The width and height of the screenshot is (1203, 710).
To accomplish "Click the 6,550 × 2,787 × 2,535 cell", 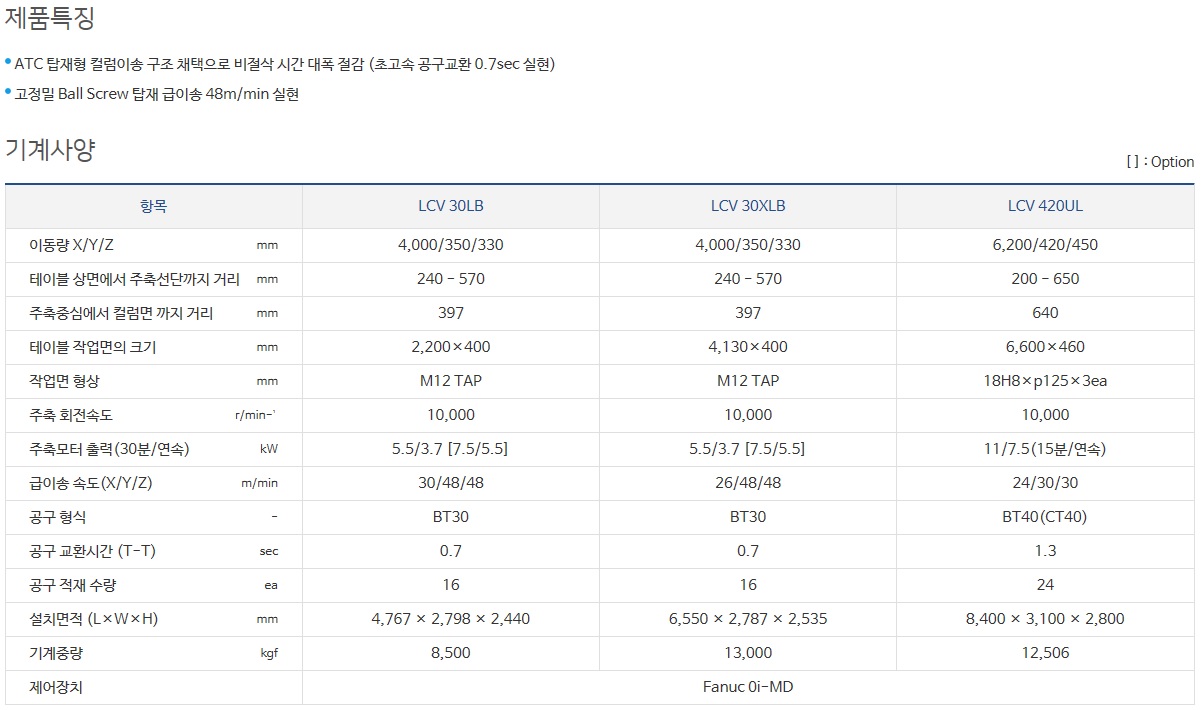I will (x=748, y=619).
